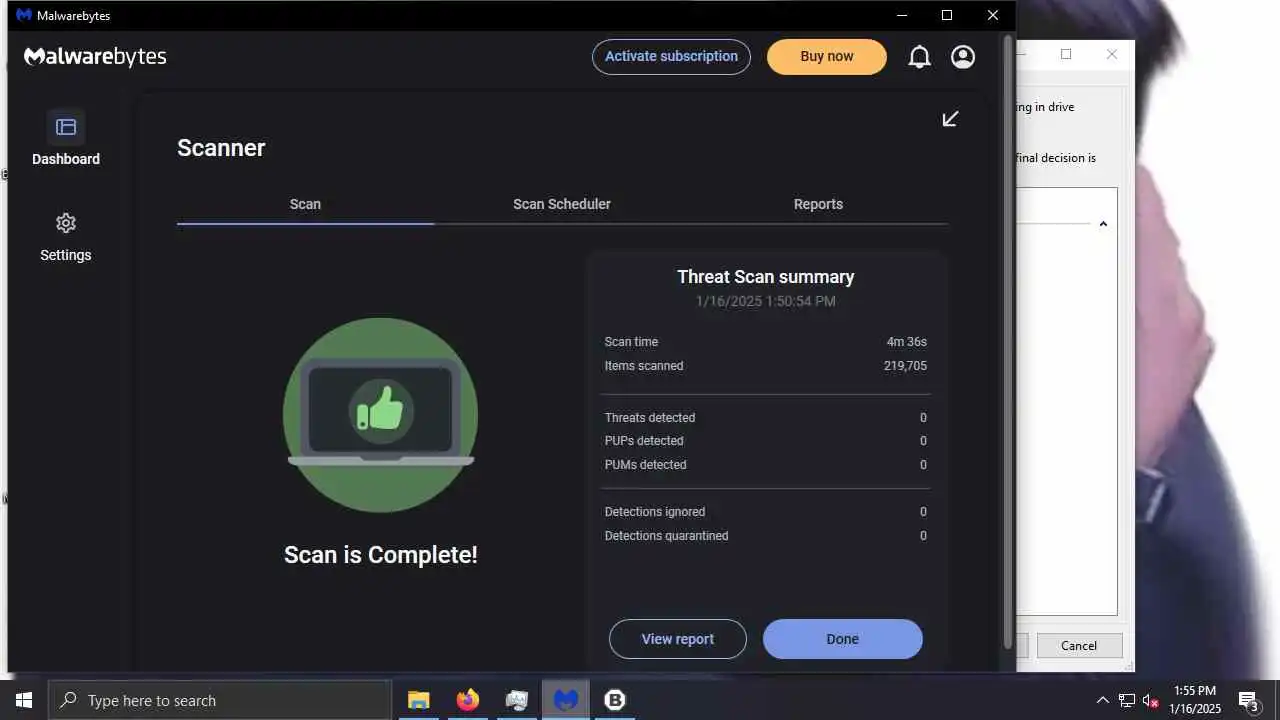Viewport: 1280px width, 720px height.
Task: Click the Scan is Complete! message
Action: 381,555
